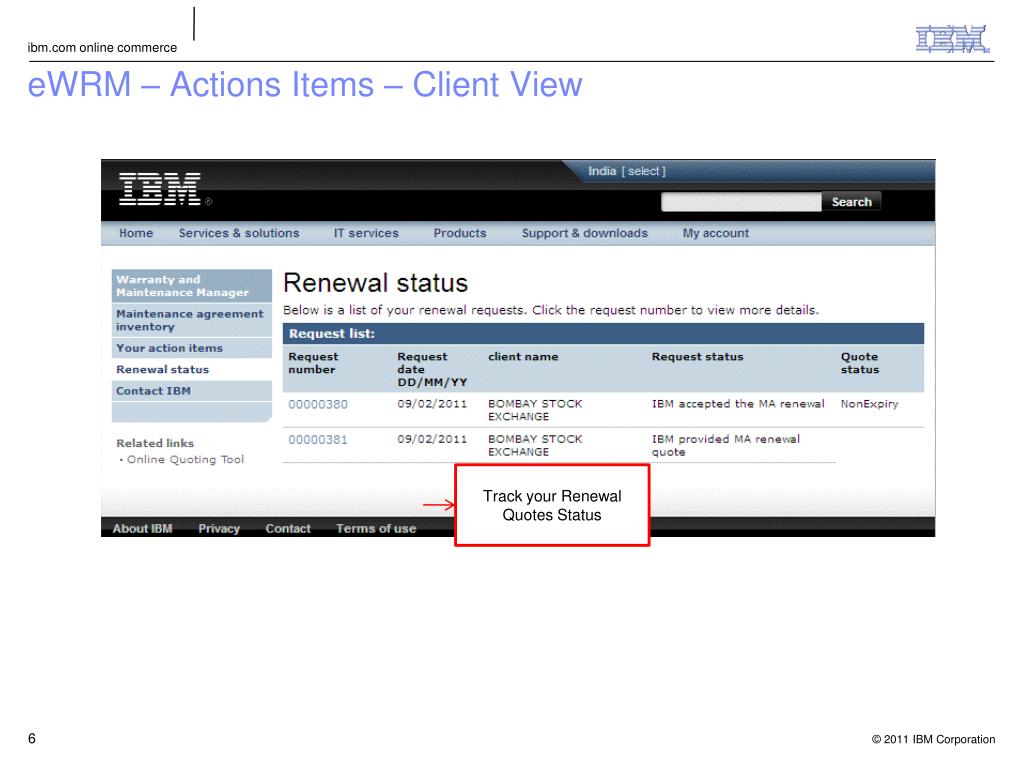The width and height of the screenshot is (1024, 768).
Task: Select Warranty and Maintenance Manager sidebar item
Action: pyautogui.click(x=191, y=285)
